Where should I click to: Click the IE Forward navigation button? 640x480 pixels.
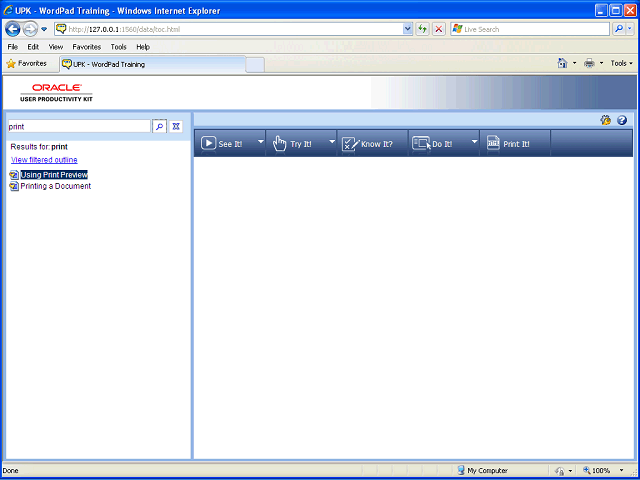(30, 29)
